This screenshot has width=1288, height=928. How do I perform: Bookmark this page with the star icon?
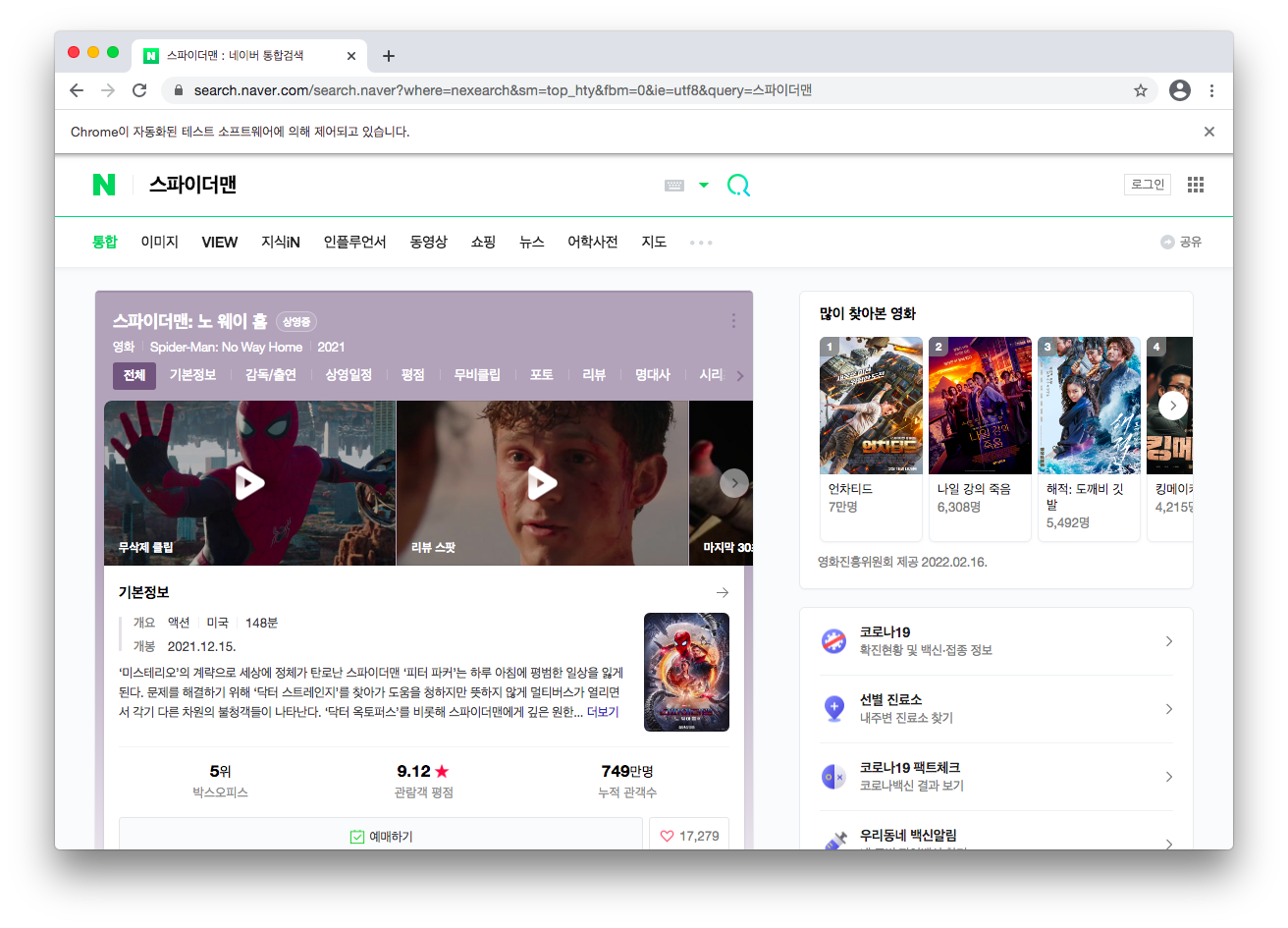click(1141, 90)
